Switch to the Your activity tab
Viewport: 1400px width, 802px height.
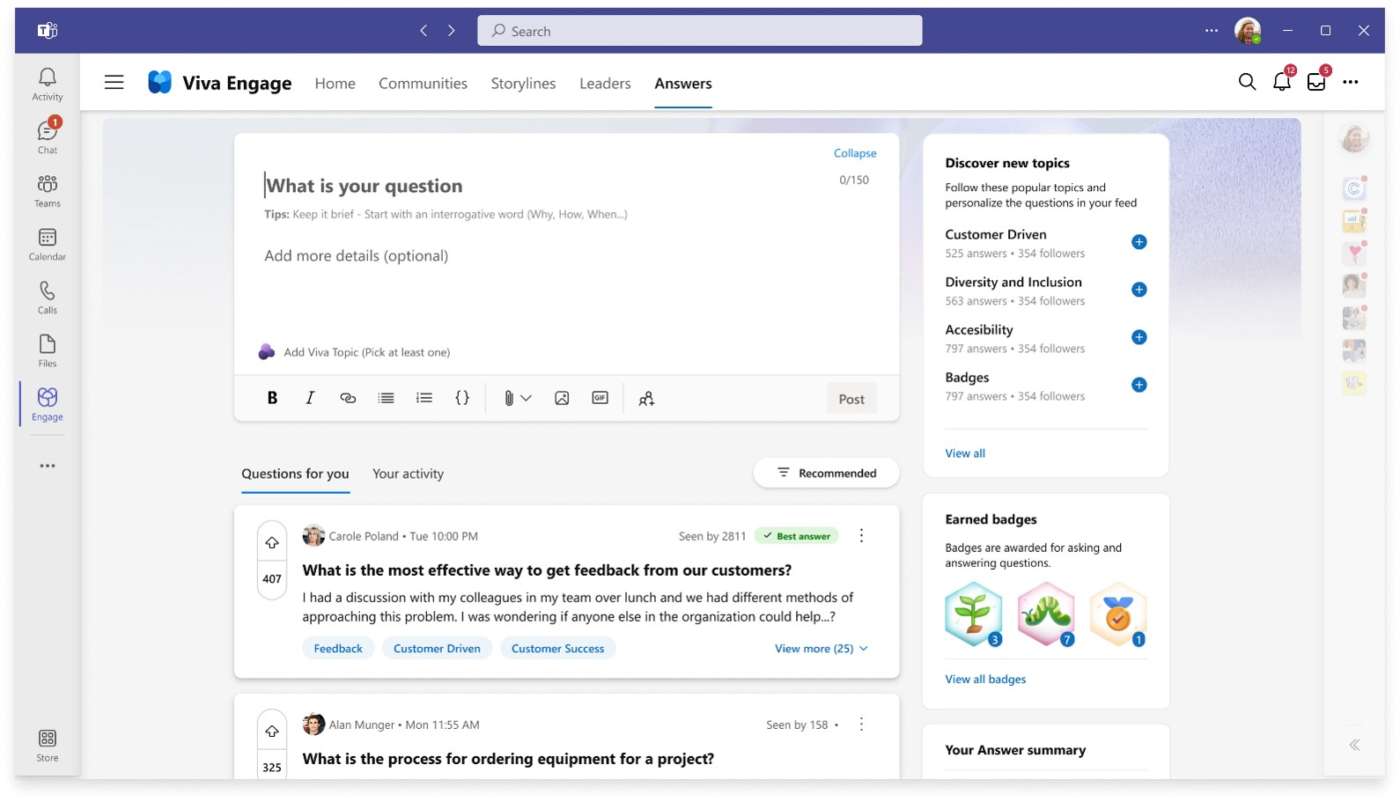(408, 473)
